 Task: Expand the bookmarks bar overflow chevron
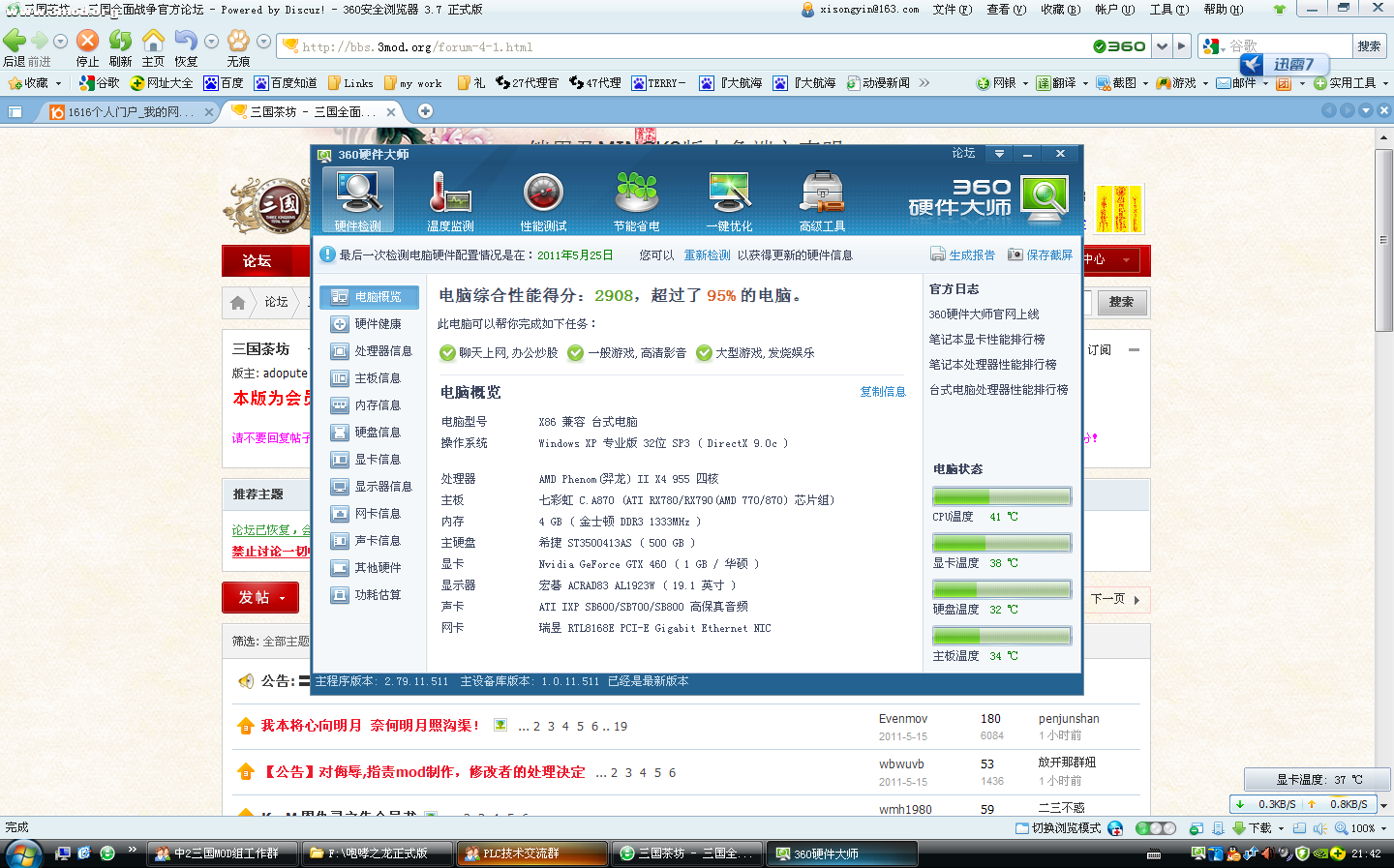click(x=924, y=83)
